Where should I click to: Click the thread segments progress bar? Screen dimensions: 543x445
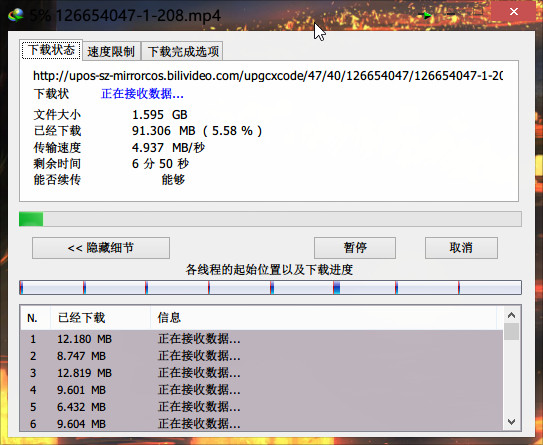pyautogui.click(x=270, y=287)
